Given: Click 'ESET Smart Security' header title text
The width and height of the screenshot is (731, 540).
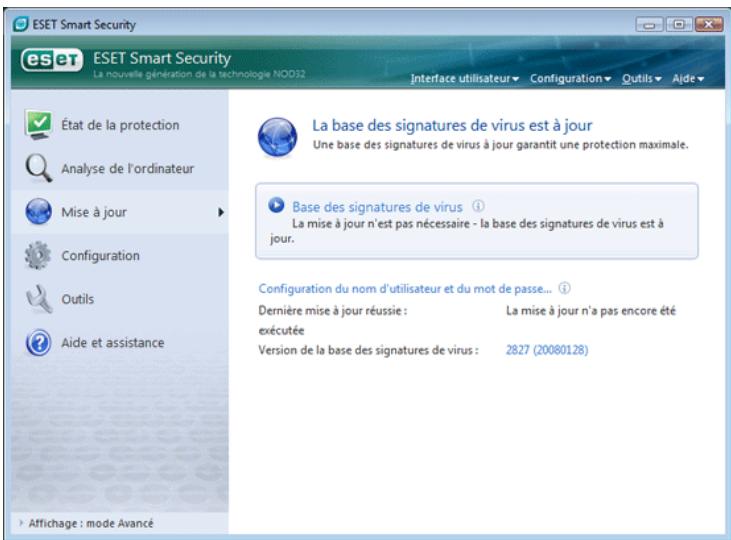Looking at the screenshot, I should pyautogui.click(x=162, y=58).
